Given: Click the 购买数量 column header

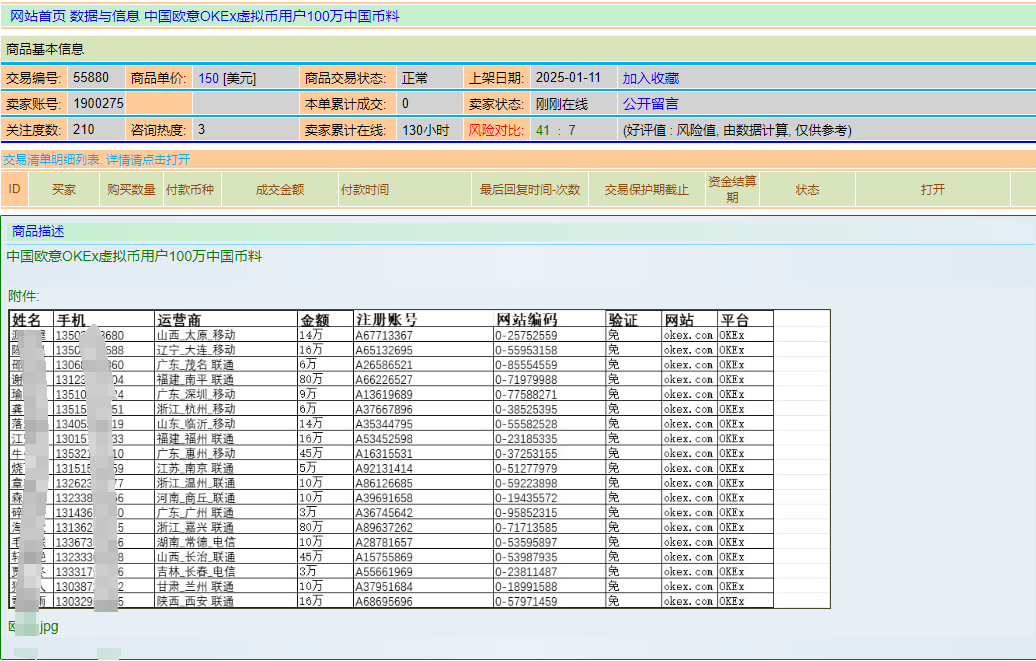Looking at the screenshot, I should [x=131, y=190].
